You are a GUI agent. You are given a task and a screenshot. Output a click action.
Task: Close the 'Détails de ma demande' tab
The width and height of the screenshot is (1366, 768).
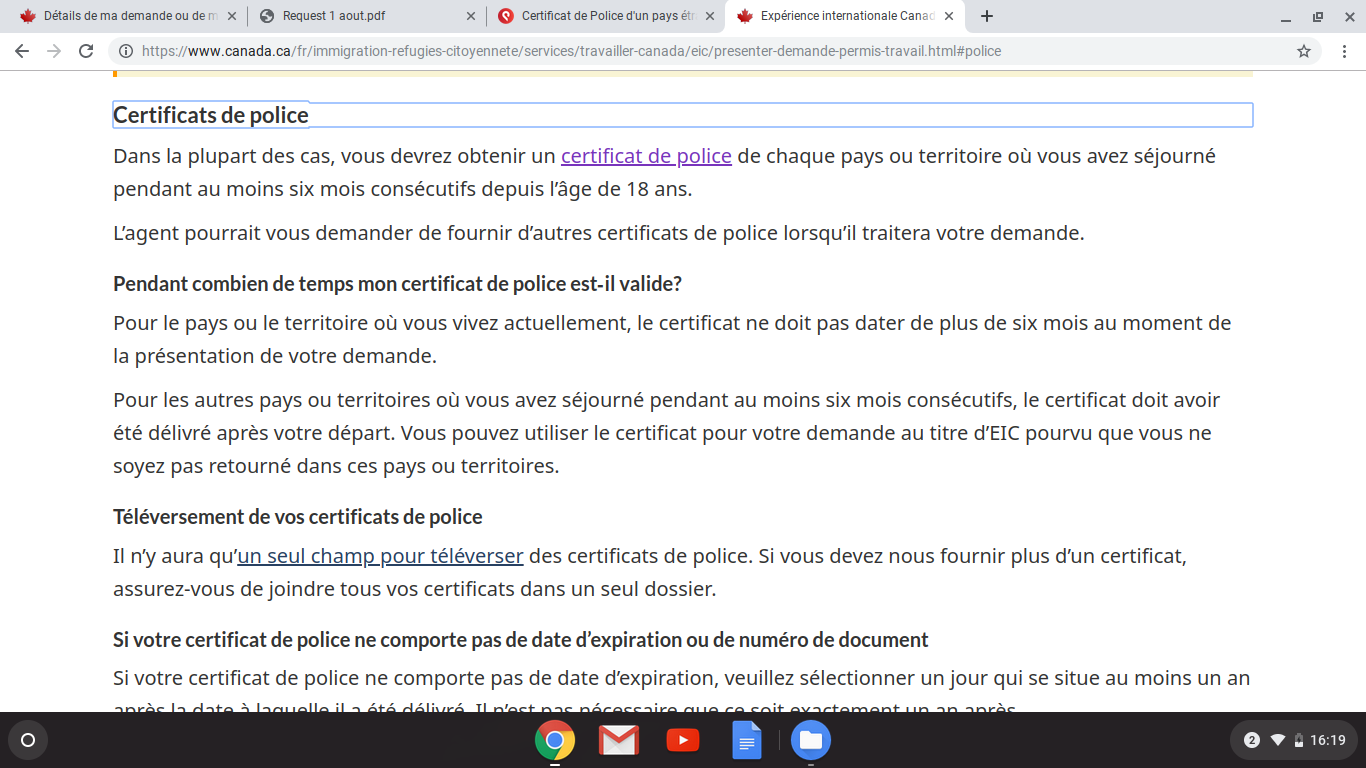coord(232,16)
